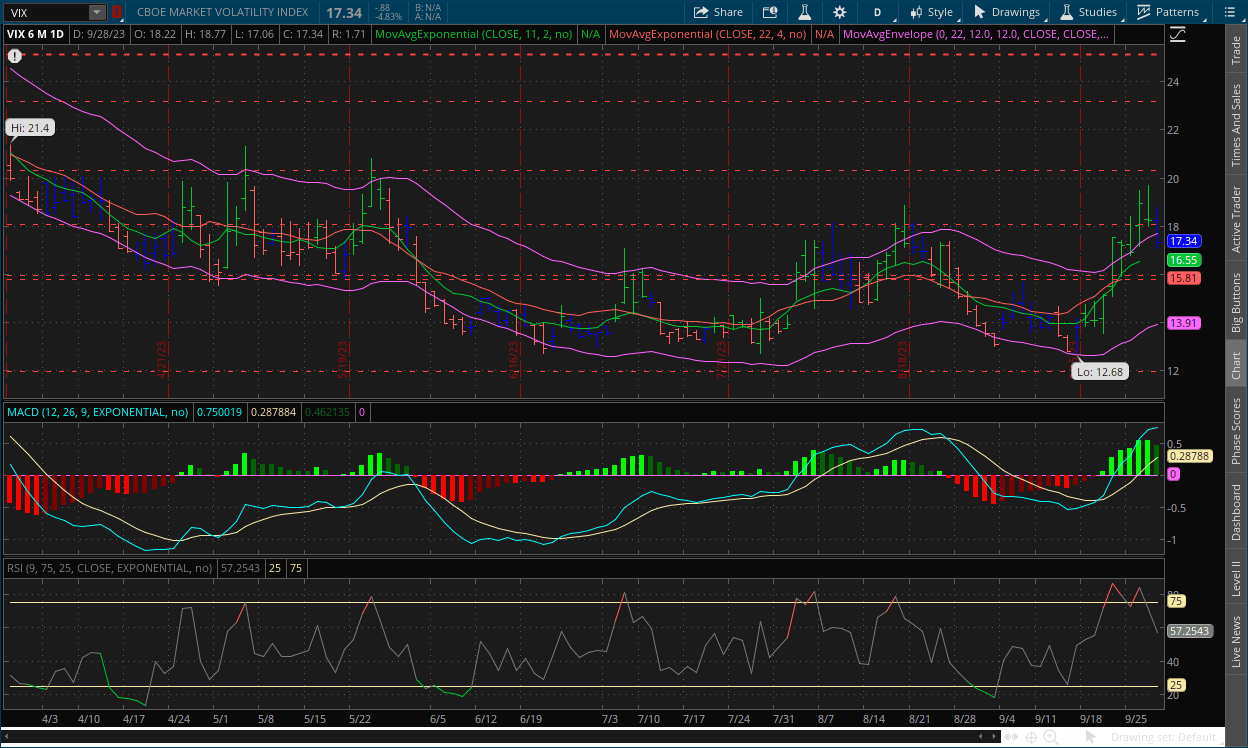
Task: Click the 0.462135 MACD histogram value in header
Action: (327, 412)
